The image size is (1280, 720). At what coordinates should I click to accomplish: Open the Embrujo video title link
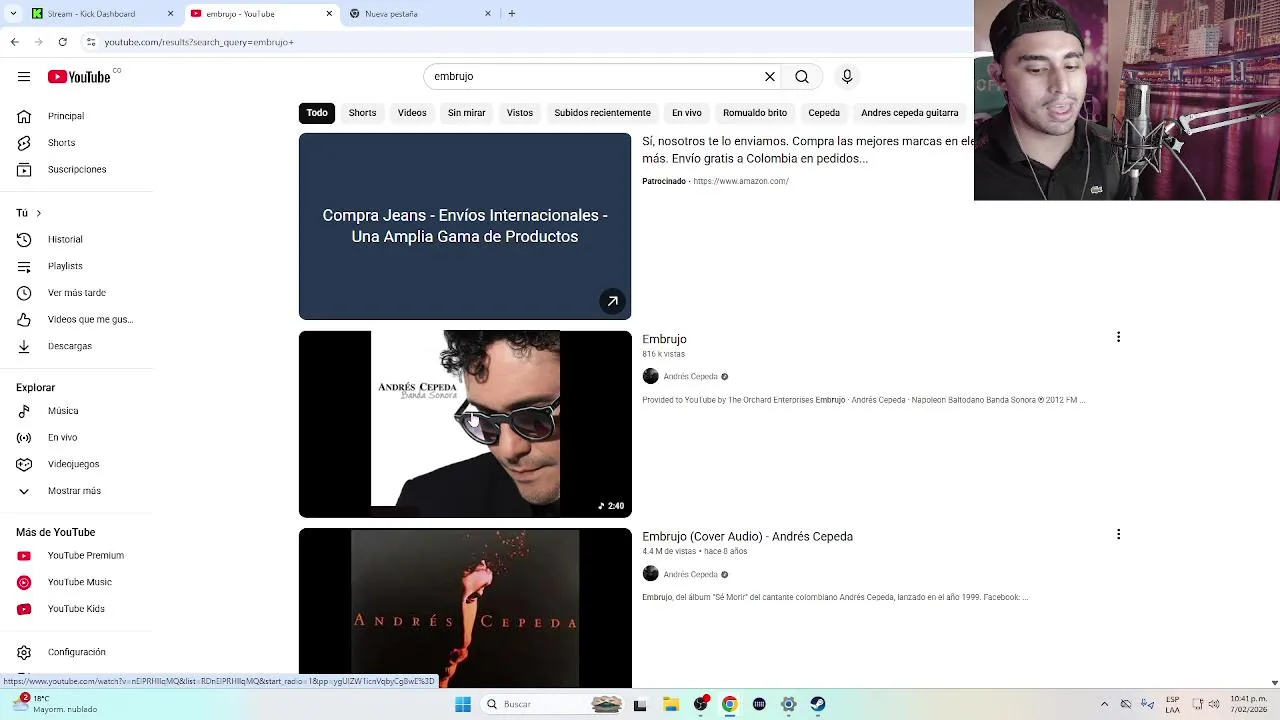pyautogui.click(x=664, y=339)
